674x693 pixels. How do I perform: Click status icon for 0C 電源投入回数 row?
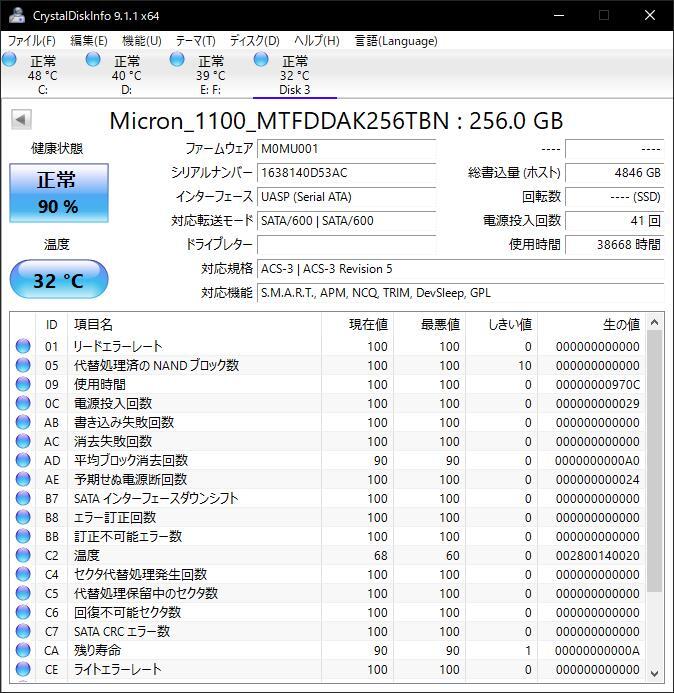coord(23,403)
